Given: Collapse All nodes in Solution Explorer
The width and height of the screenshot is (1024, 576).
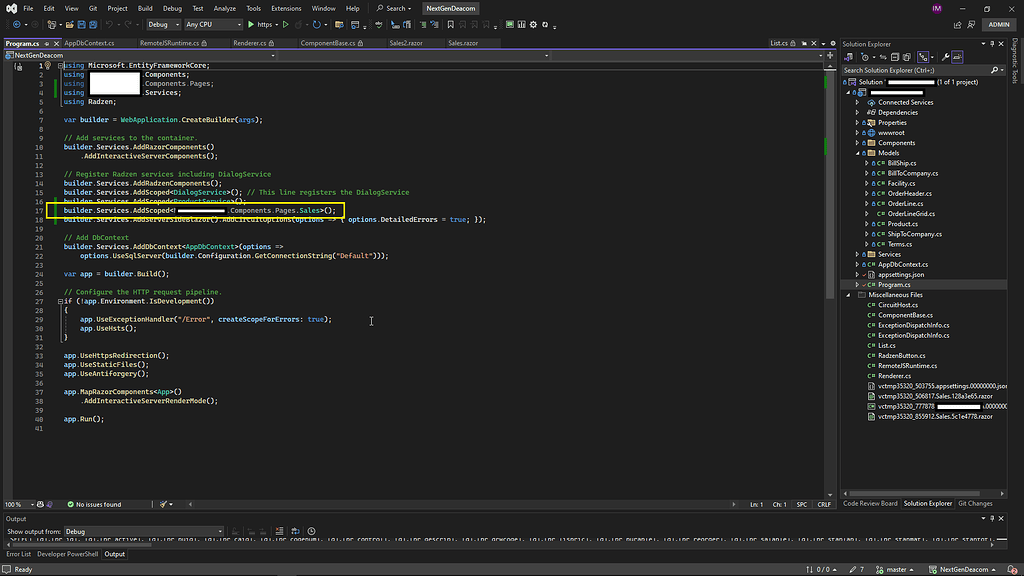Looking at the screenshot, I should pyautogui.click(x=894, y=57).
